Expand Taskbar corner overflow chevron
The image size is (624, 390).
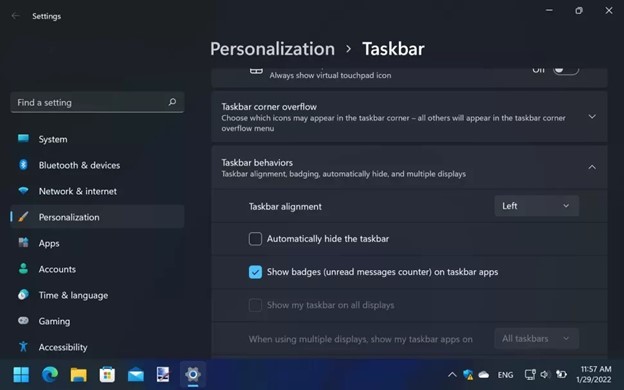(592, 117)
